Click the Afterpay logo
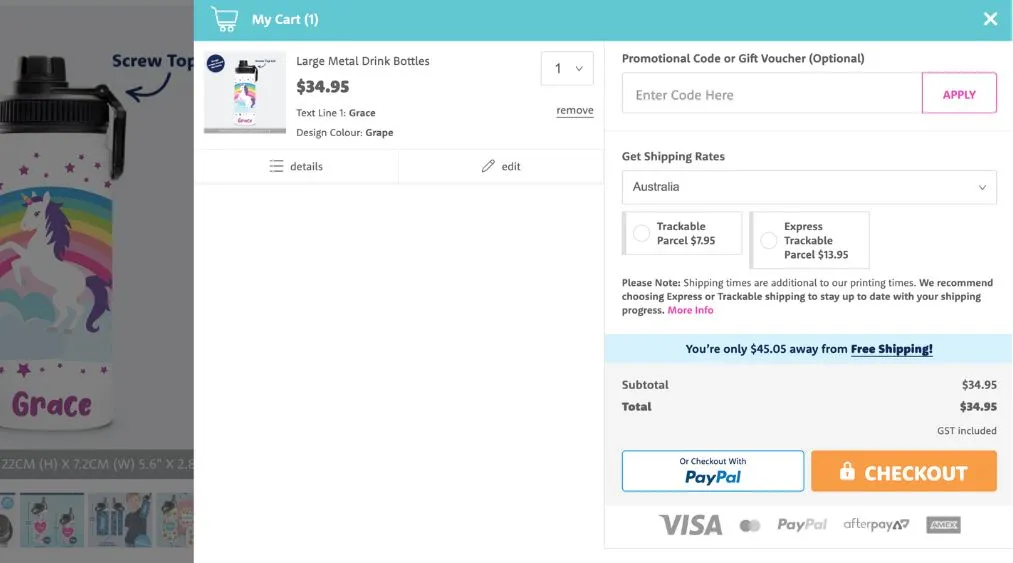 pyautogui.click(x=876, y=525)
